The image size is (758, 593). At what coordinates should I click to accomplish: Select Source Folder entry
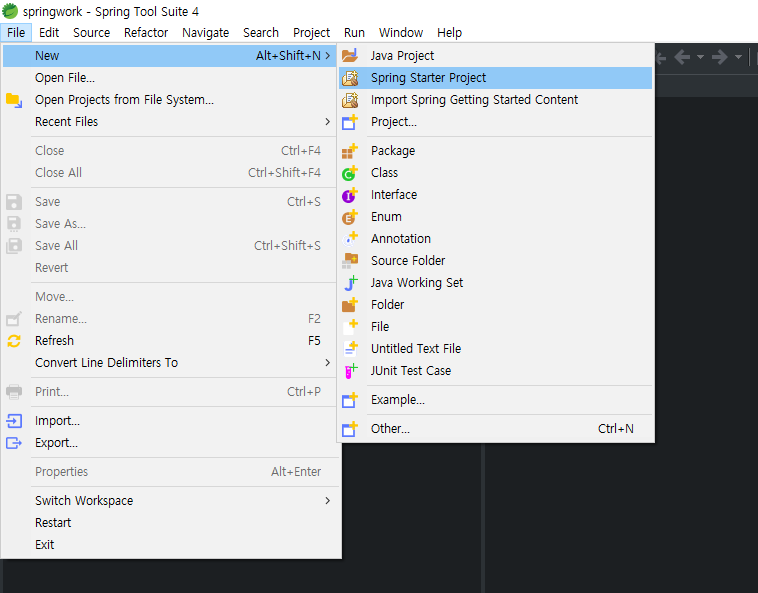click(x=496, y=261)
